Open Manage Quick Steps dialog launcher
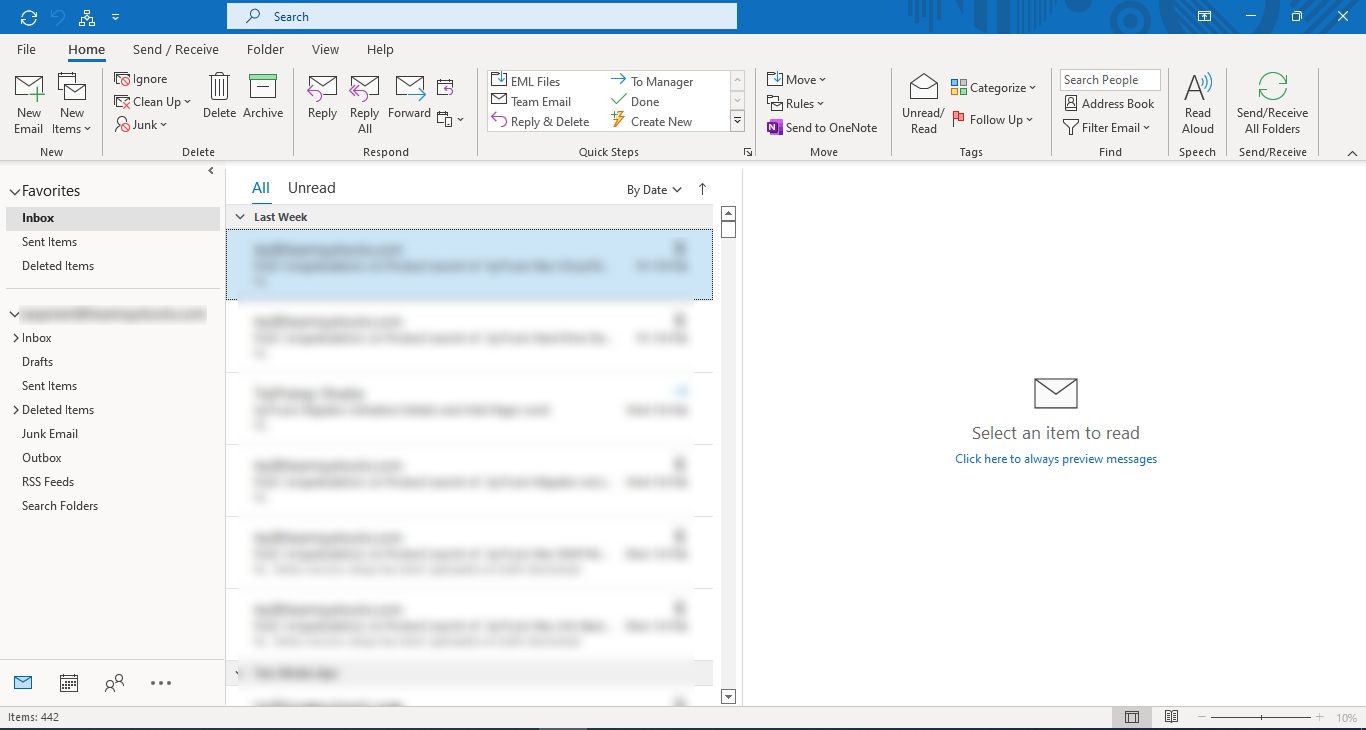Screen dimensions: 1366x730 point(747,152)
